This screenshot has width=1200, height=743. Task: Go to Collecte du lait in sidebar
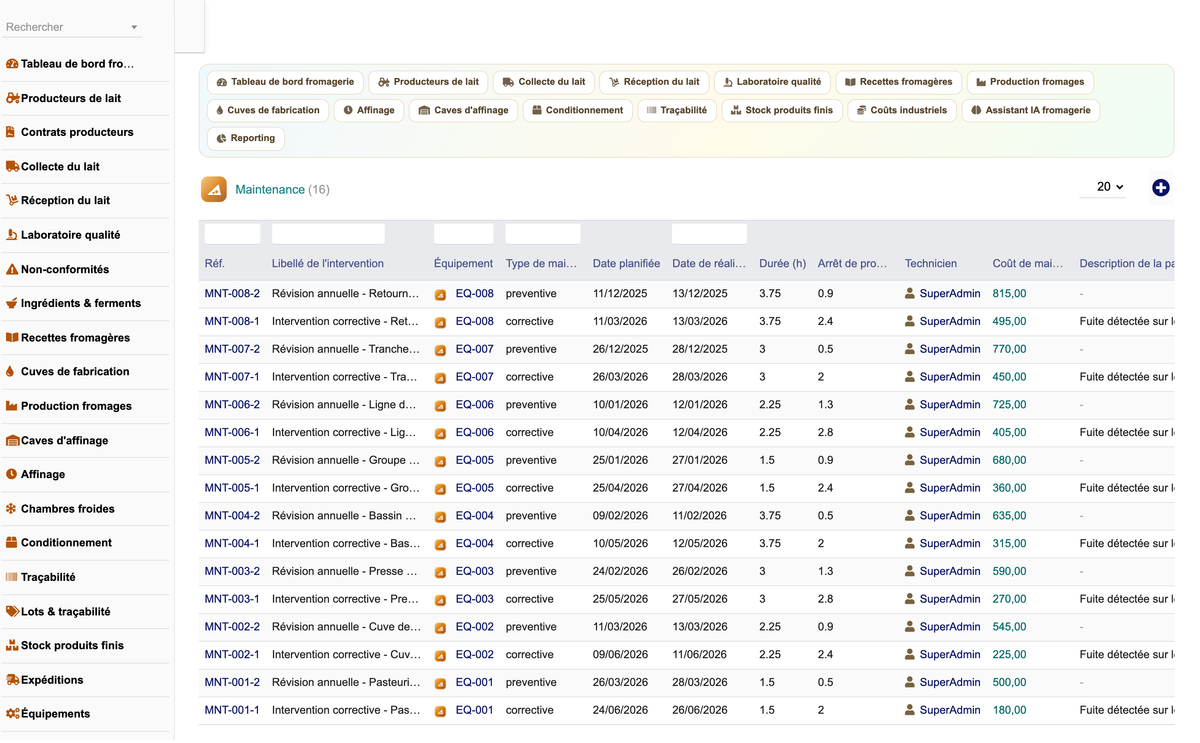coord(60,166)
